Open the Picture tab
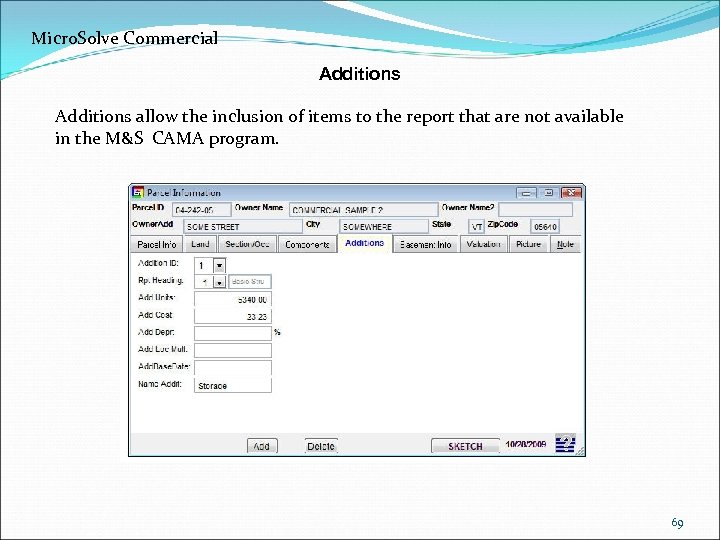This screenshot has height=540, width=720. pyautogui.click(x=528, y=244)
